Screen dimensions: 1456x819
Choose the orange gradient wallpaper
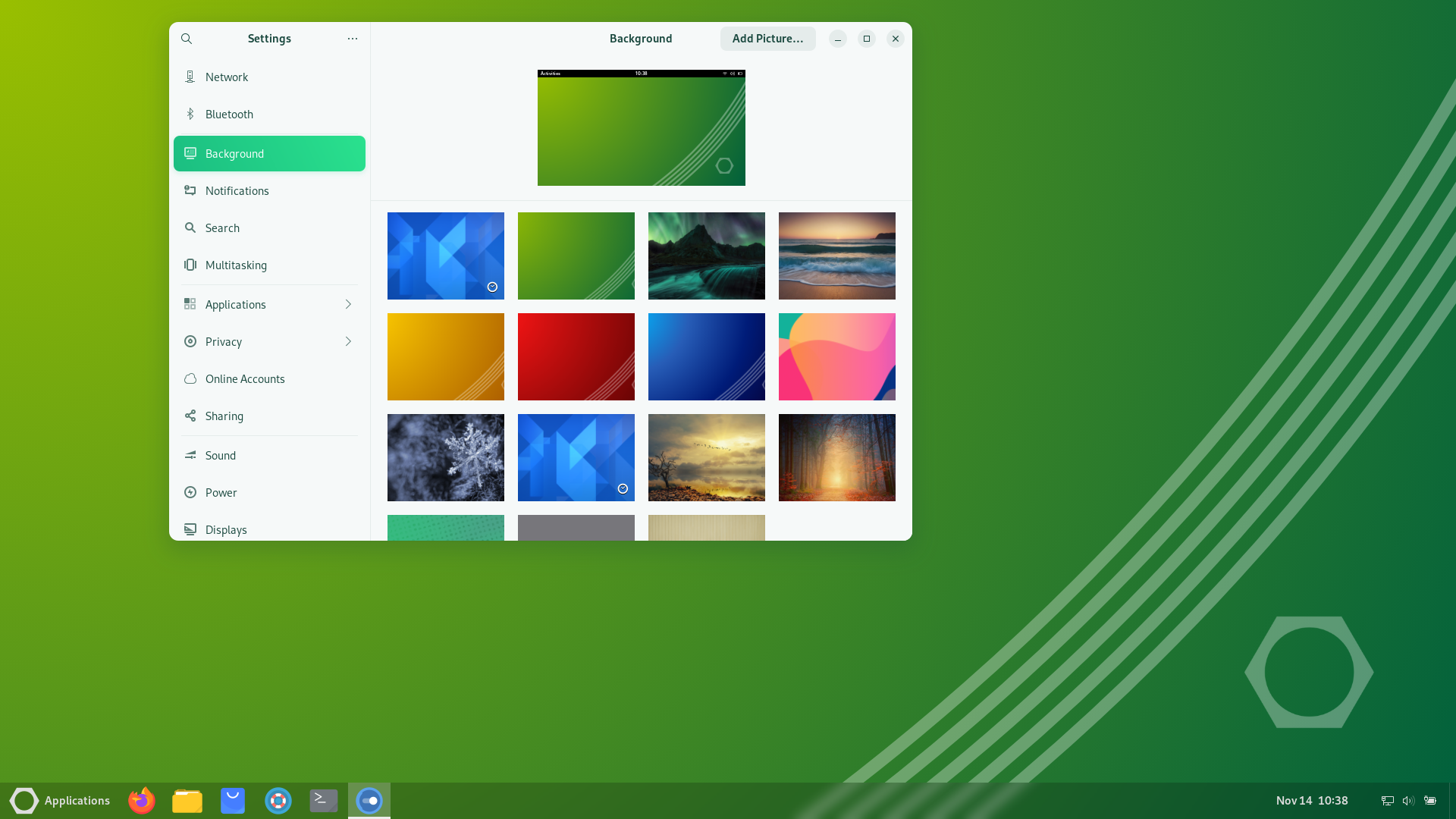(x=446, y=357)
